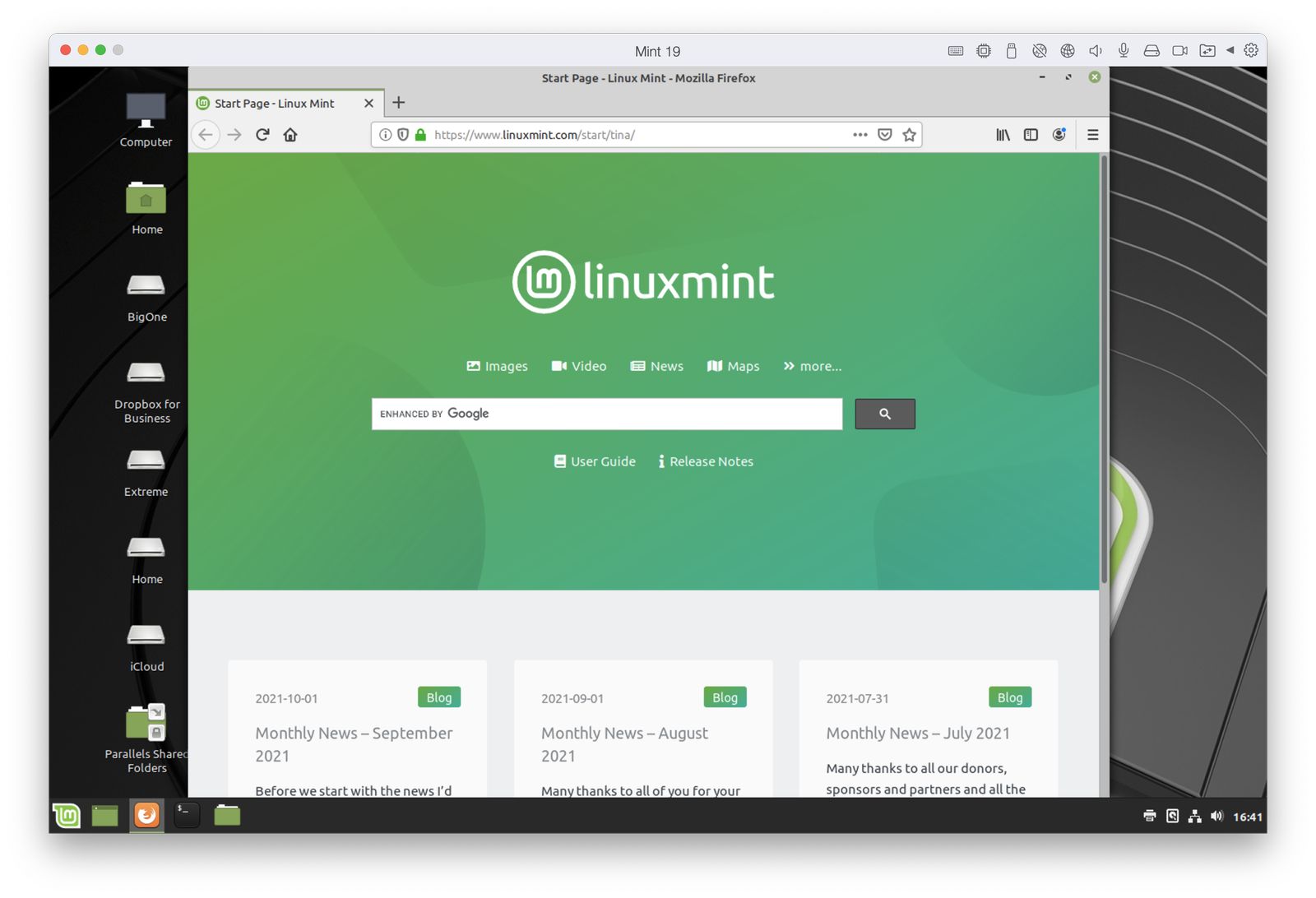Screen dimensions: 1316x898
Task: Click Blog tag on 2021-07-31 card
Action: tap(1010, 697)
